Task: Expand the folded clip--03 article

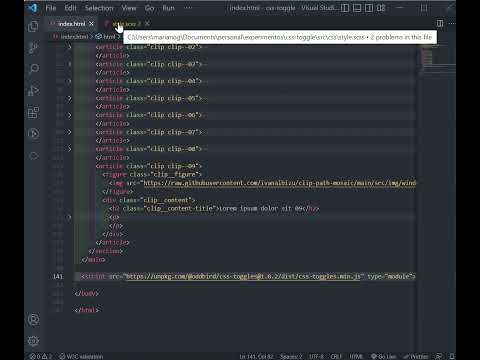Action: (69, 64)
